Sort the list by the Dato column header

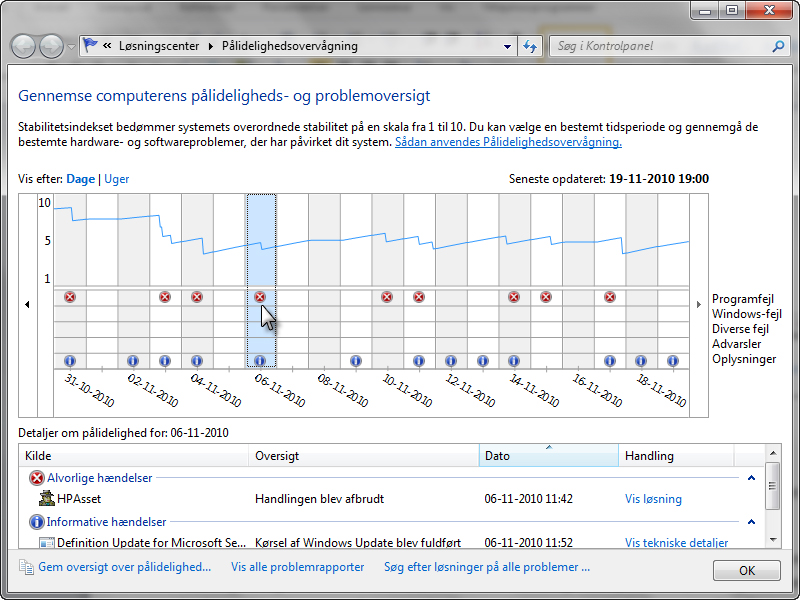[x=548, y=456]
